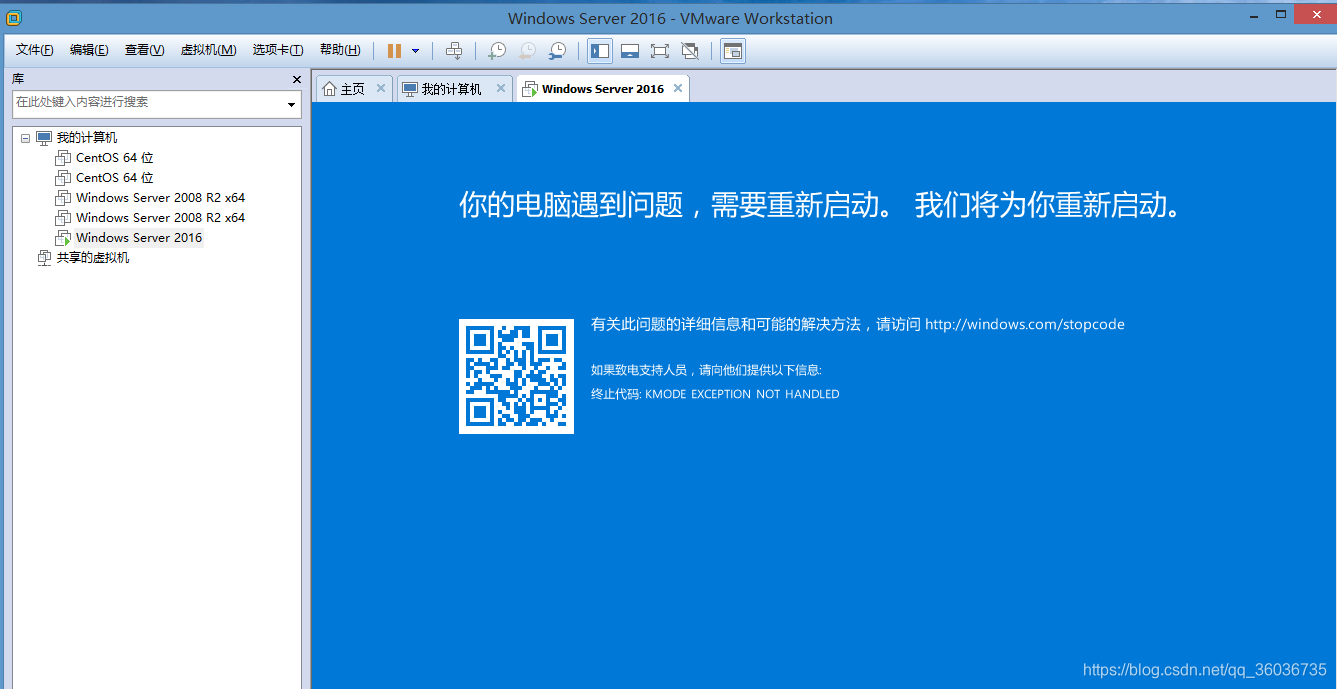Close the 主页 tab
The width and height of the screenshot is (1337, 689).
(x=380, y=88)
